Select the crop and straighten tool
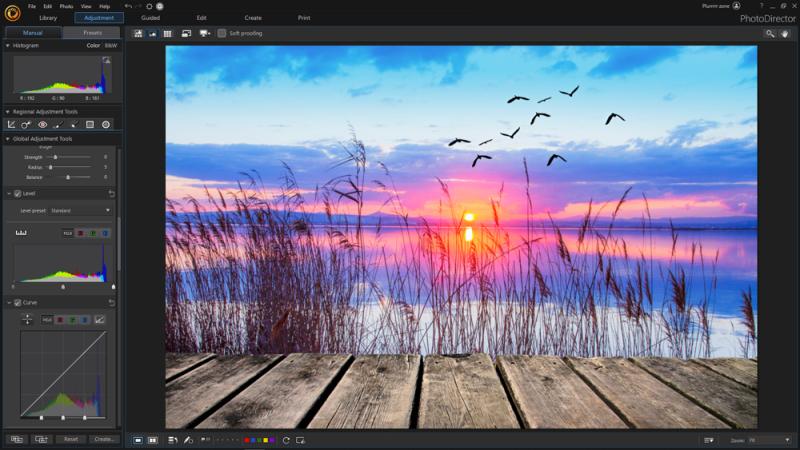800x450 pixels. coord(11,125)
